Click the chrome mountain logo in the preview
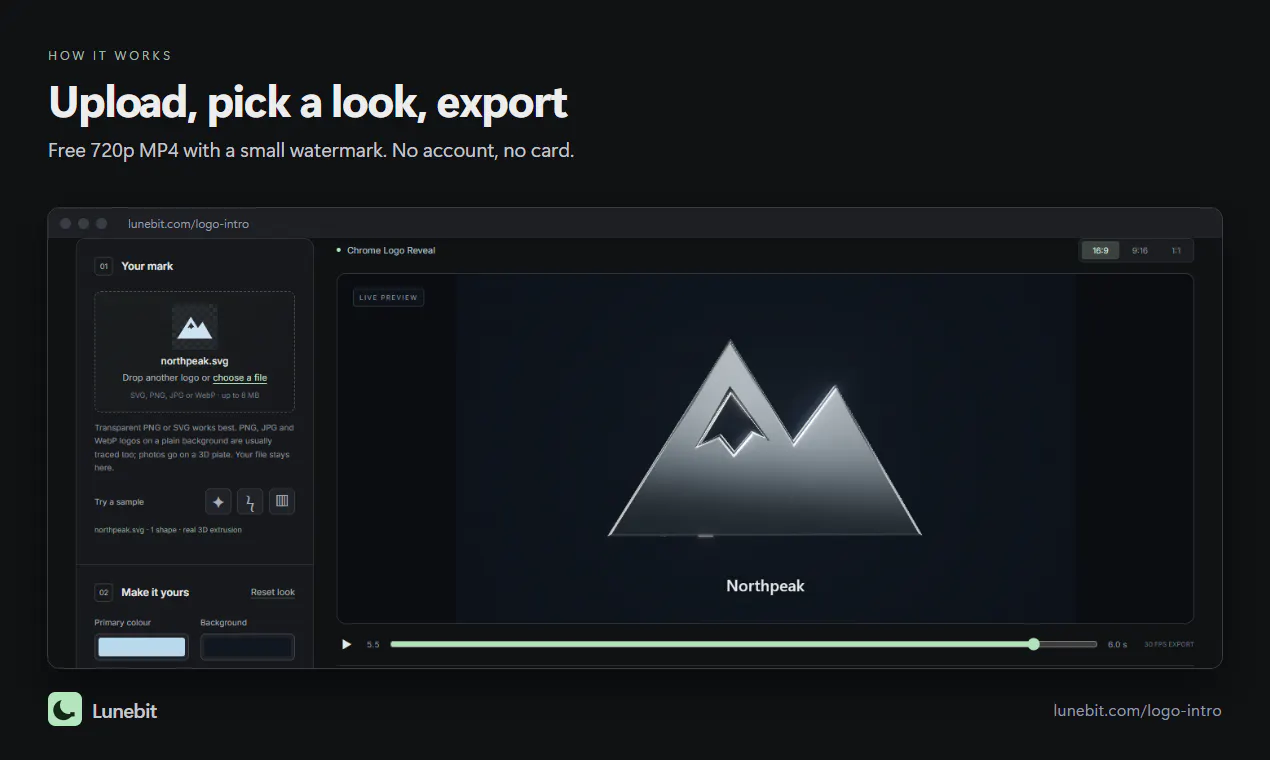1270x760 pixels. pyautogui.click(x=765, y=440)
